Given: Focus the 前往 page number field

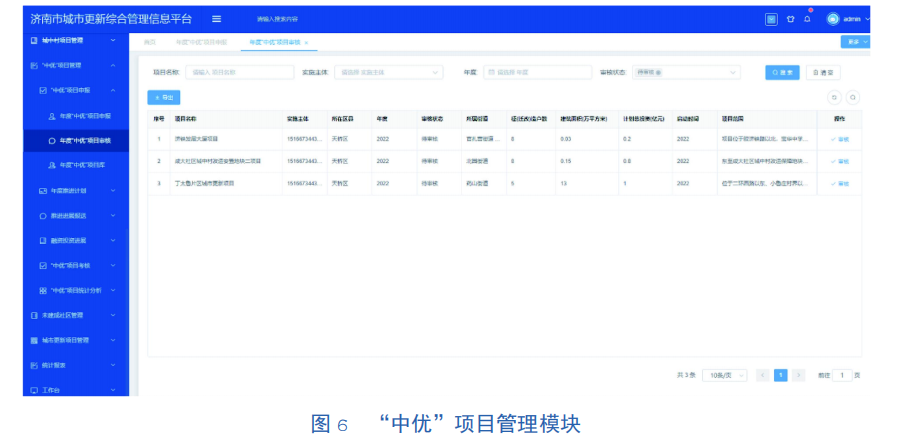Looking at the screenshot, I should tap(842, 375).
